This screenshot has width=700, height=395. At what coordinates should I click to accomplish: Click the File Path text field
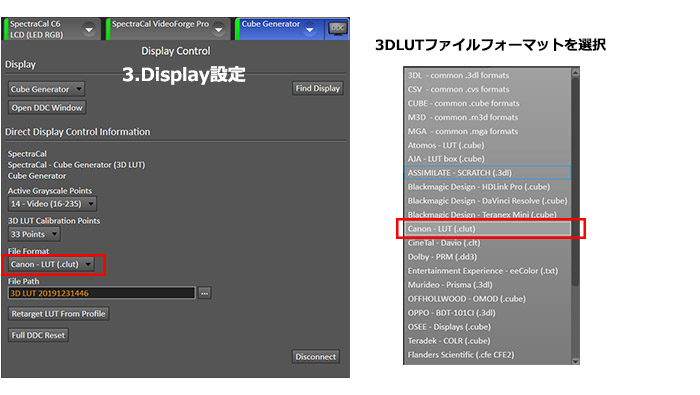[101, 293]
